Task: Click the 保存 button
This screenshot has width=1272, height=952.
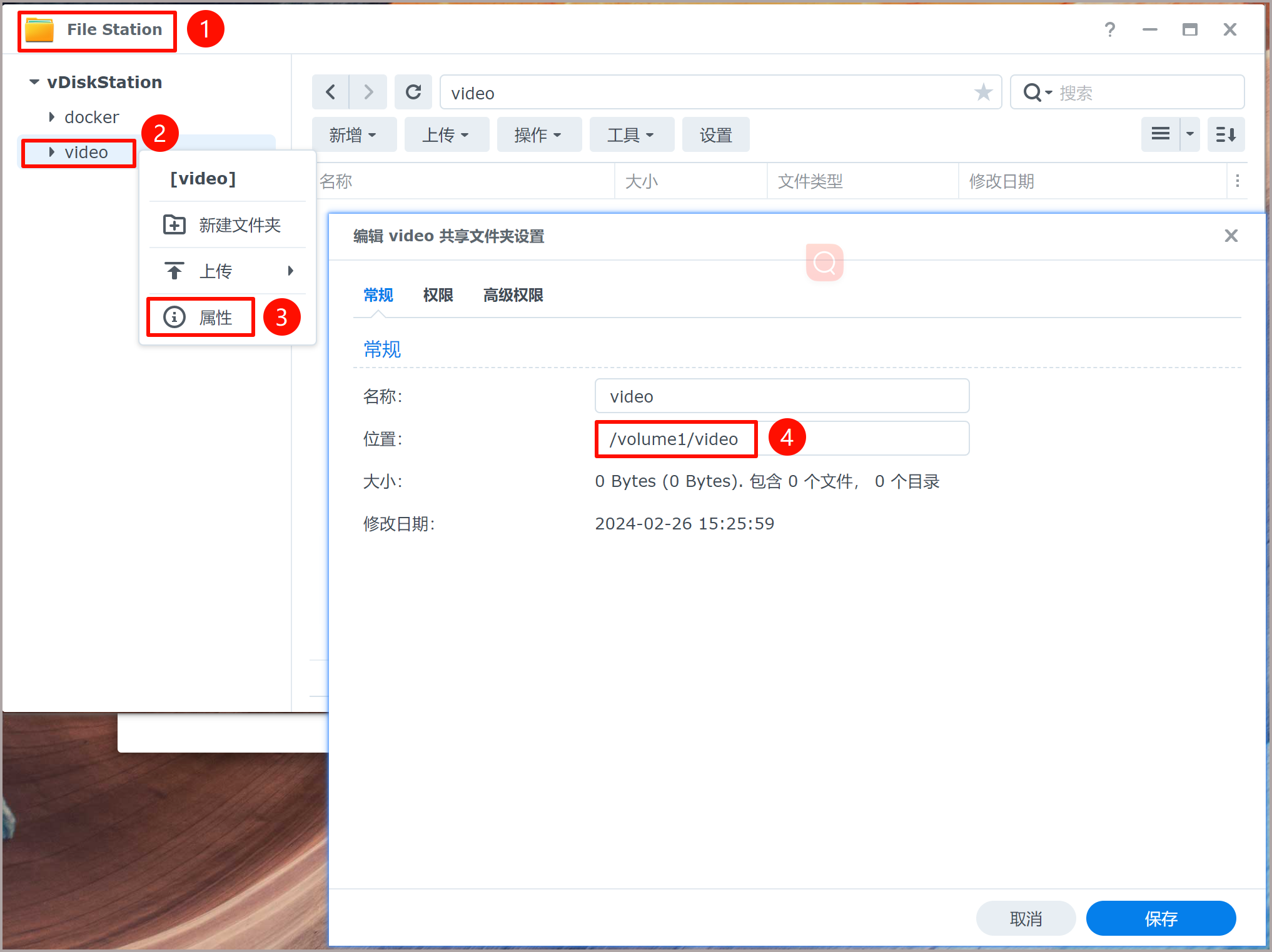Action: click(x=1161, y=918)
